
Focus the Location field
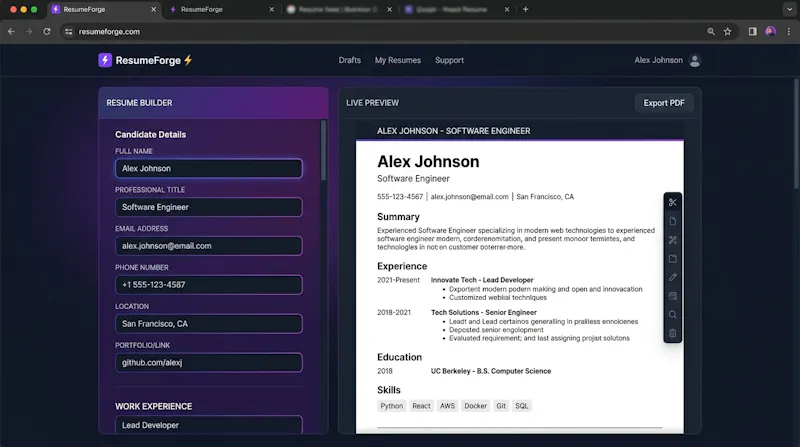[x=209, y=324]
